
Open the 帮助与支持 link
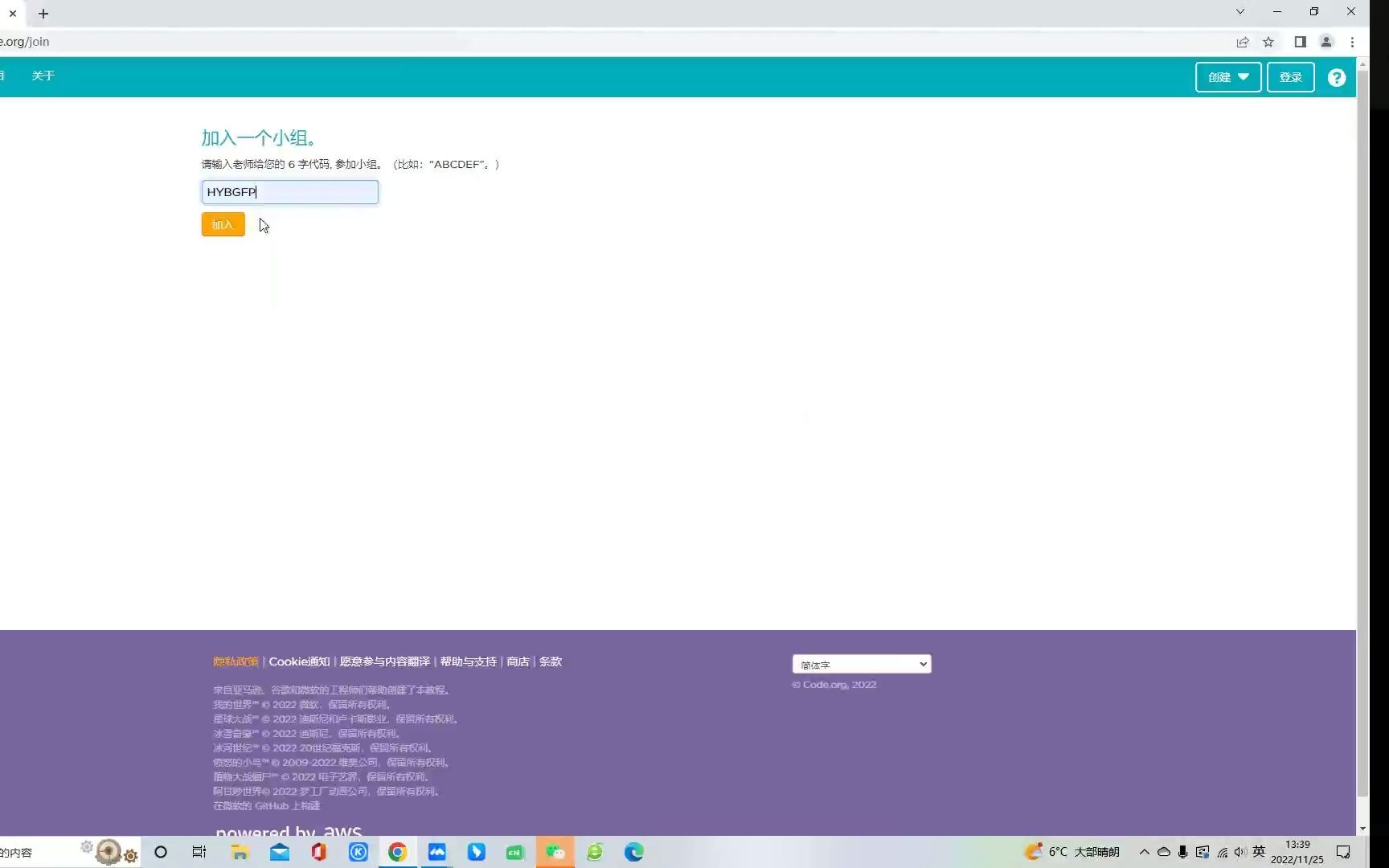pos(468,661)
